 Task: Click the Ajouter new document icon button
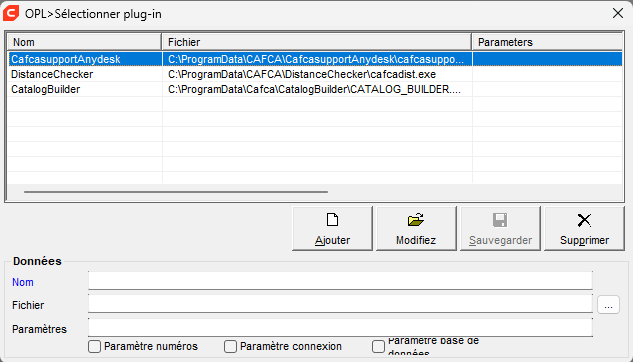coord(332,228)
